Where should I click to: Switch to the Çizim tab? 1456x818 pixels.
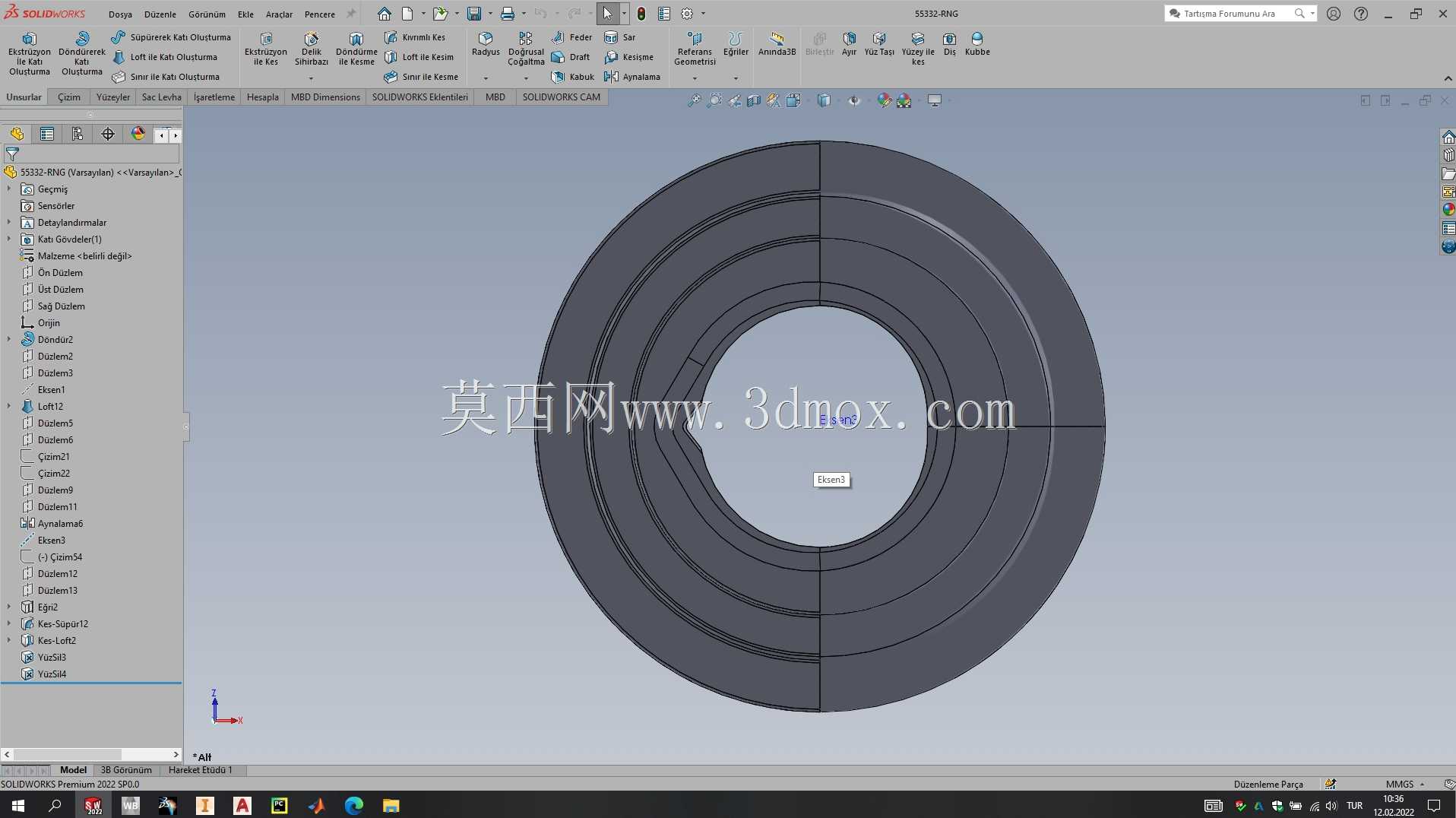pos(69,97)
